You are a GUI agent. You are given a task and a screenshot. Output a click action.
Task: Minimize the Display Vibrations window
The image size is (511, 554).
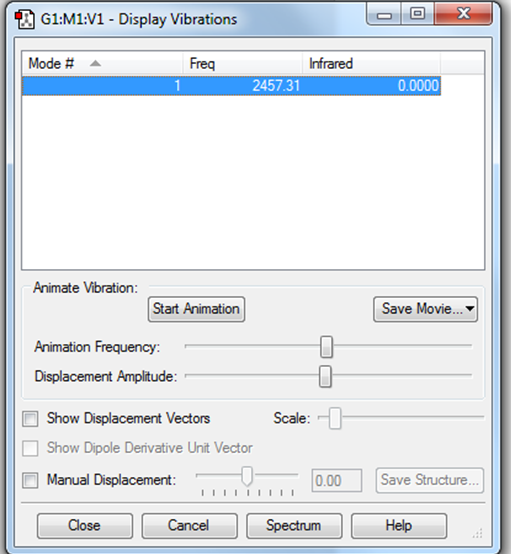(x=384, y=14)
